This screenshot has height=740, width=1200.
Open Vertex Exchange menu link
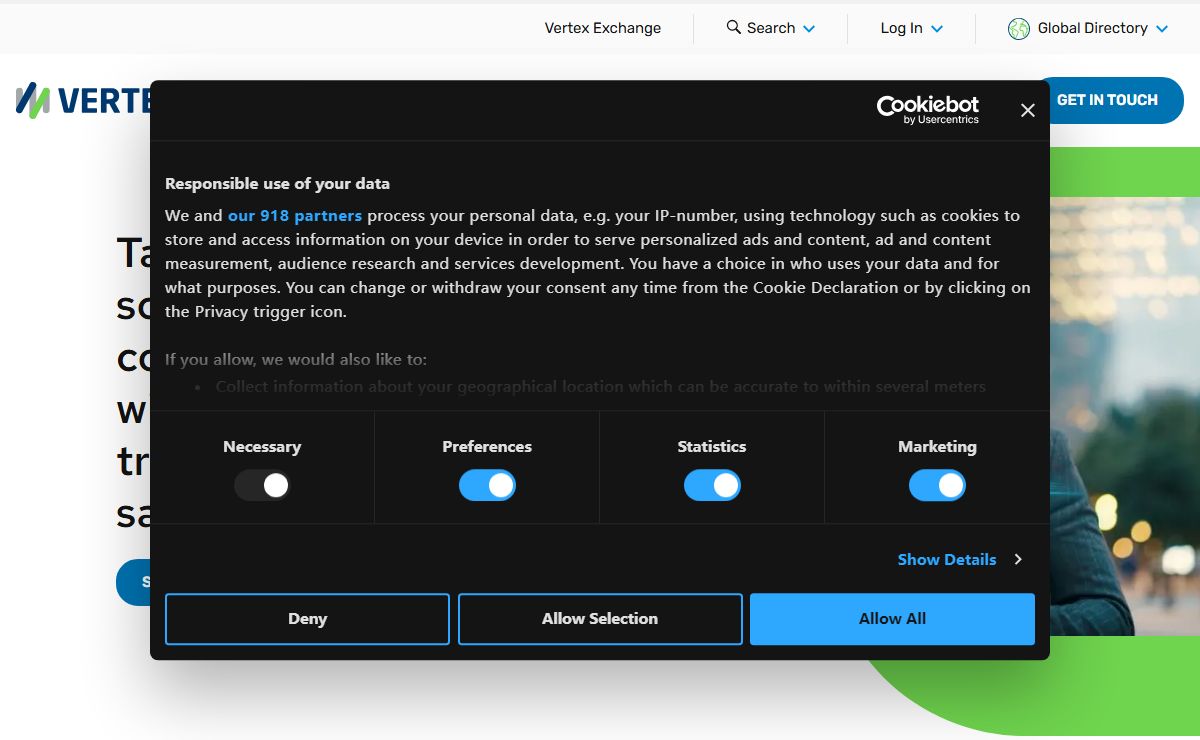[603, 28]
